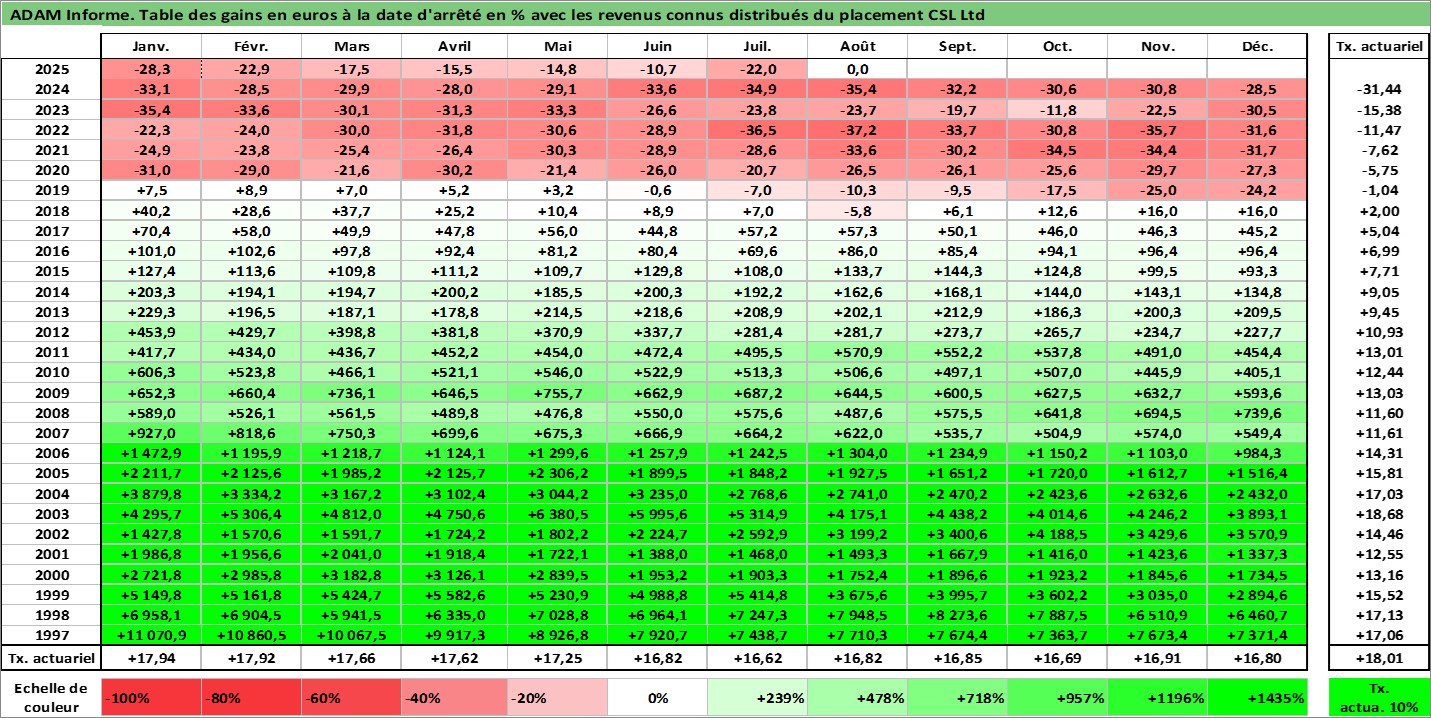
Task: Select the +957% green swatch
Action: [x=1058, y=698]
